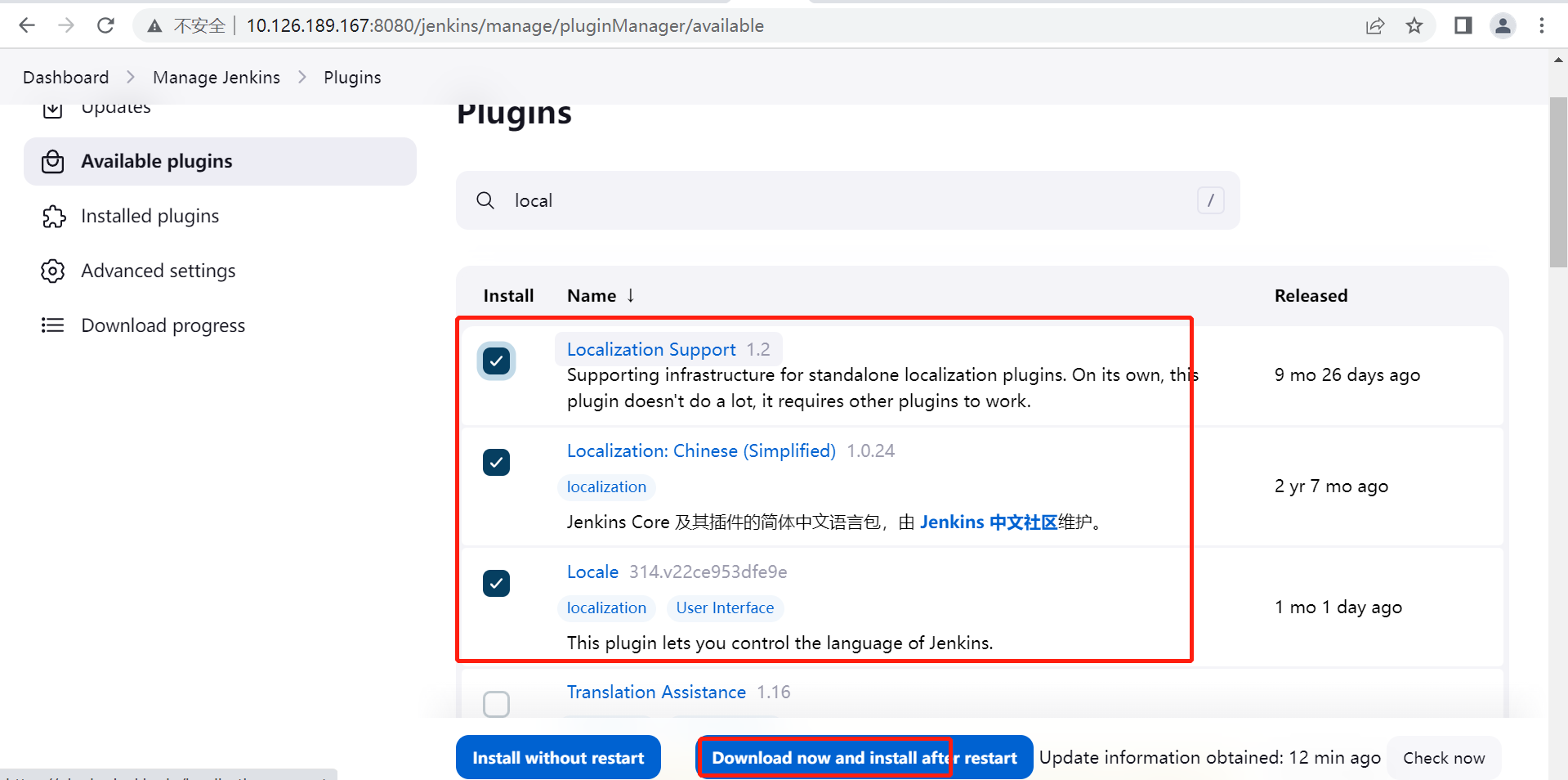Image resolution: width=1568 pixels, height=780 pixels.
Task: Click the Available plugins bag icon
Action: pyautogui.click(x=52, y=161)
